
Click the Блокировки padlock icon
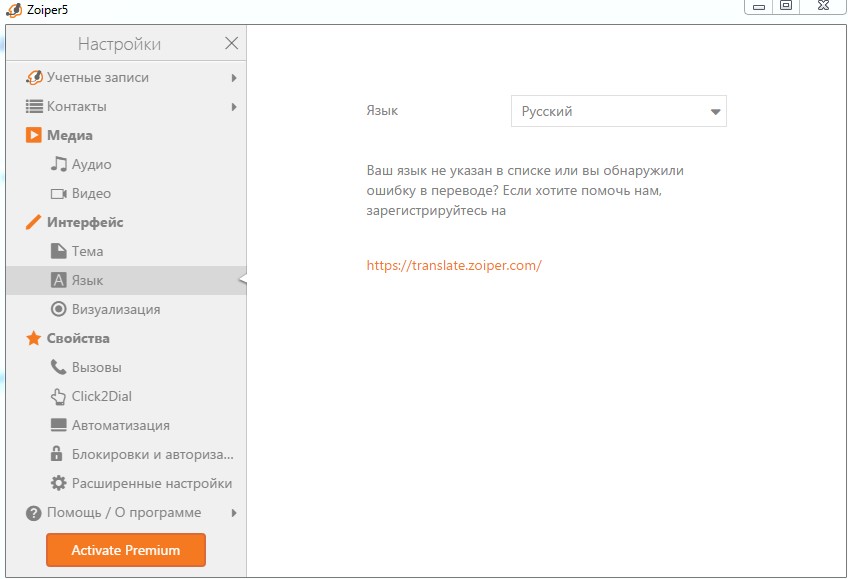click(56, 454)
